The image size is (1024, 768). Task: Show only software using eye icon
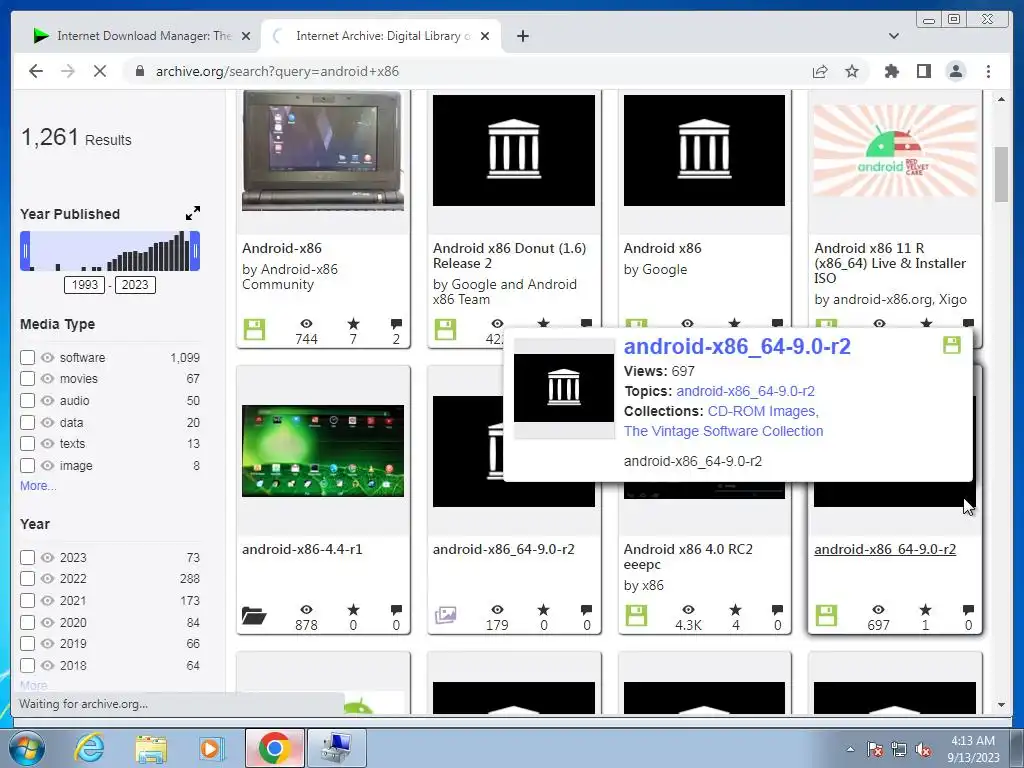point(47,357)
